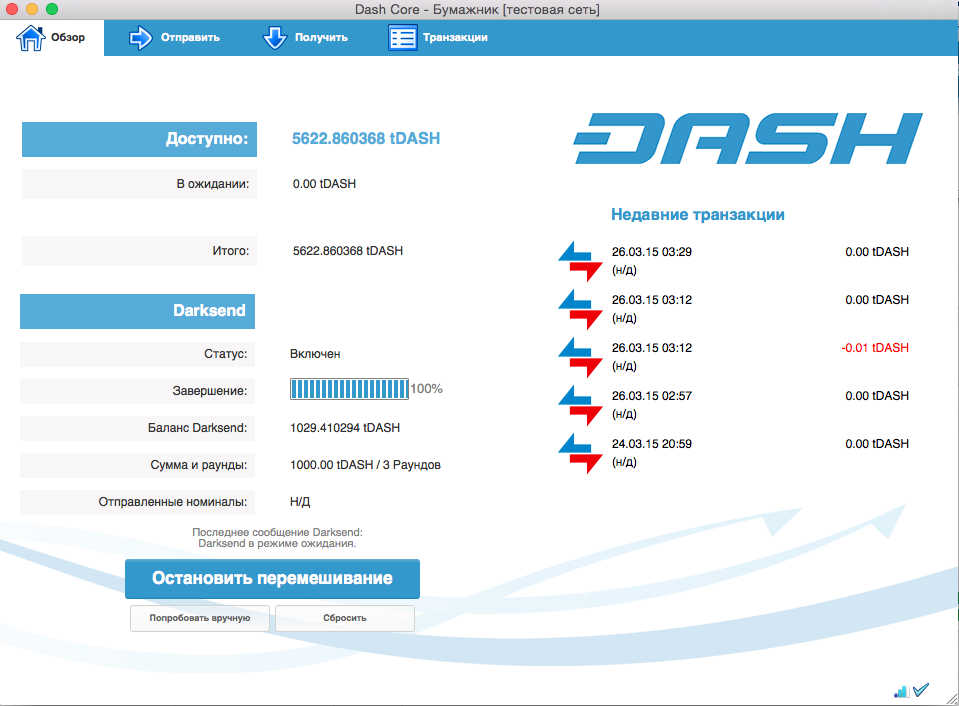Viewport: 959px width, 706px height.
Task: Click the 100% progress label
Action: point(427,389)
